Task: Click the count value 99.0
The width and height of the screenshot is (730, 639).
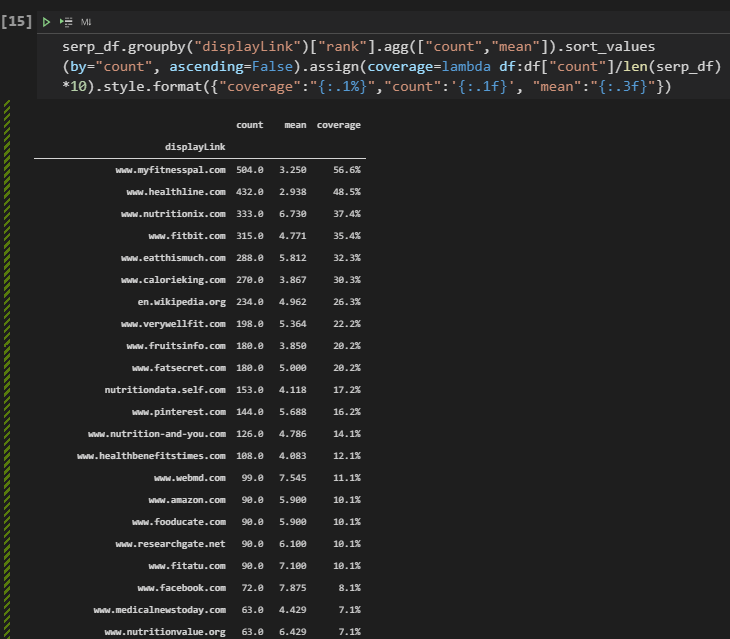Action: click(x=252, y=478)
